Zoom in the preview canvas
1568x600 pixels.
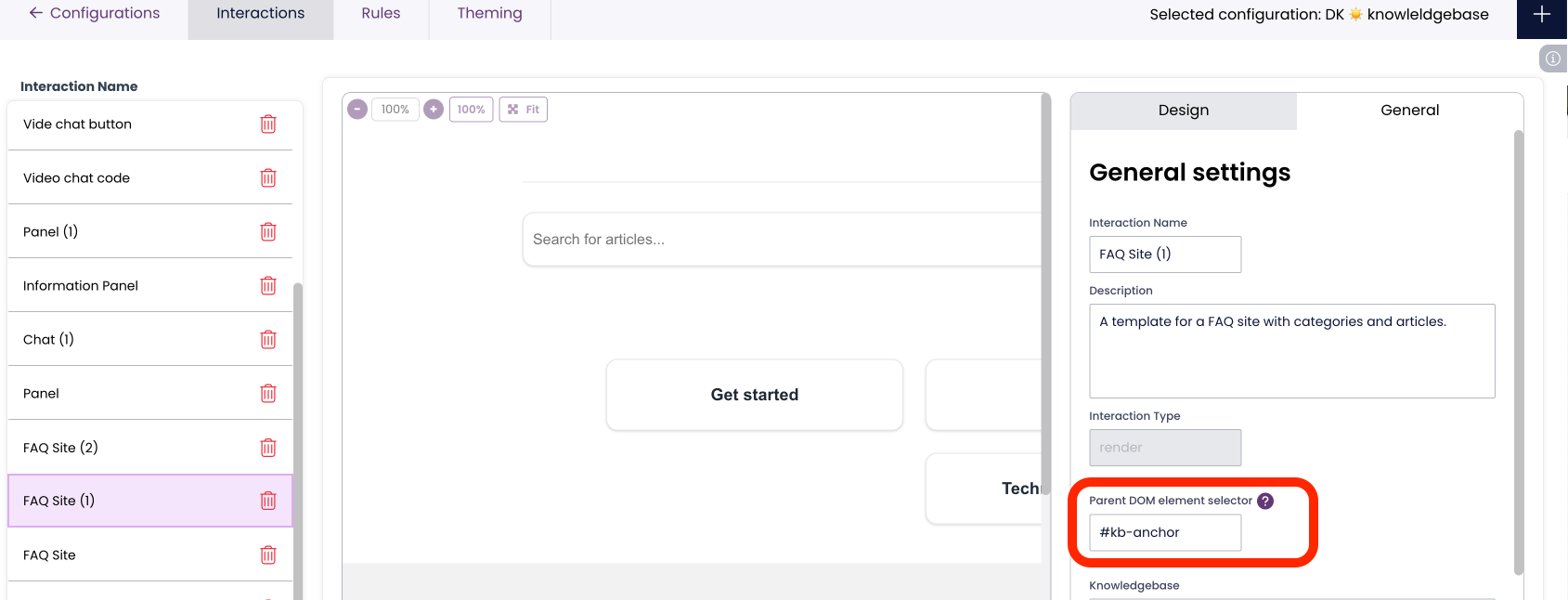tap(434, 110)
